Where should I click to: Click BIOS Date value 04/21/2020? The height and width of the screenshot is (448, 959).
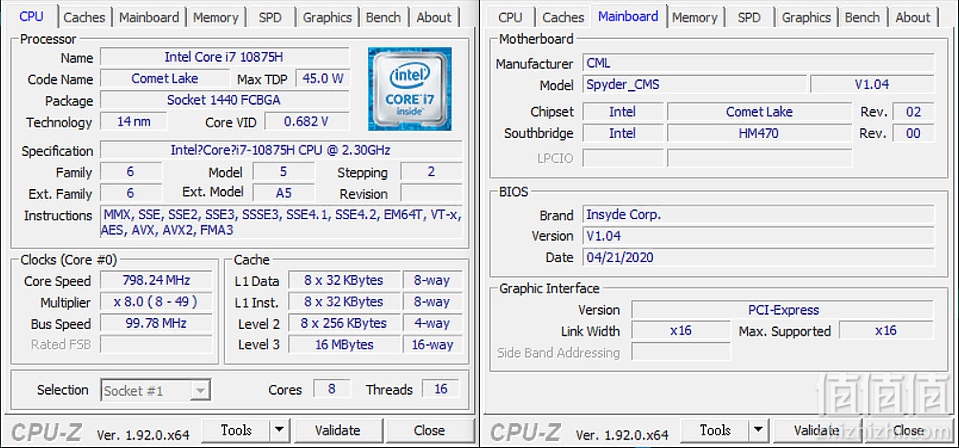click(x=758, y=257)
